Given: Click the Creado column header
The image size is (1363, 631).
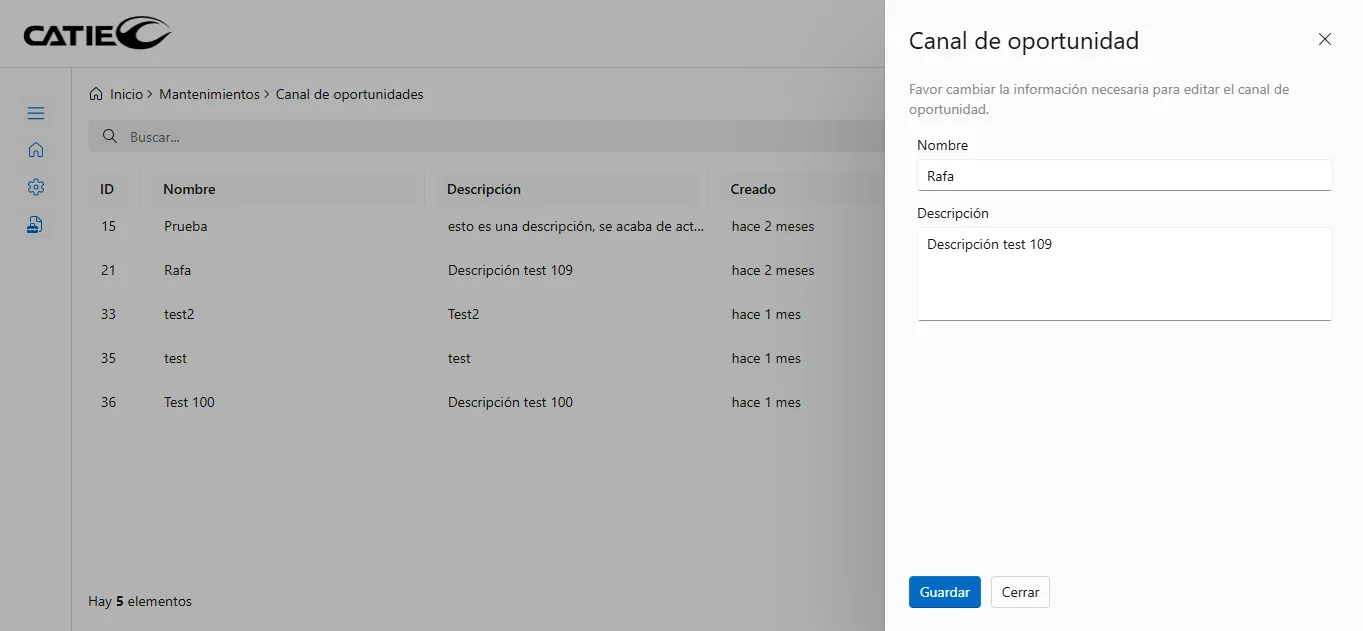Looking at the screenshot, I should [753, 189].
